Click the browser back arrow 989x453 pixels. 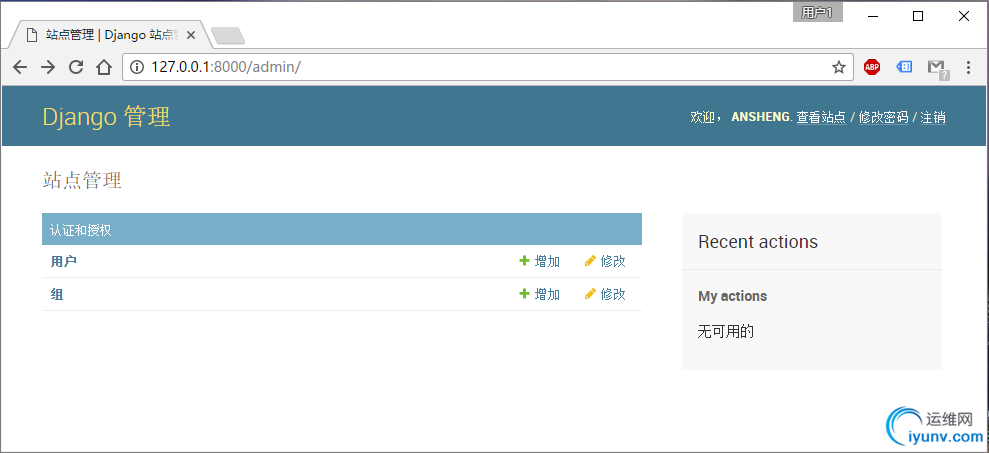point(20,67)
